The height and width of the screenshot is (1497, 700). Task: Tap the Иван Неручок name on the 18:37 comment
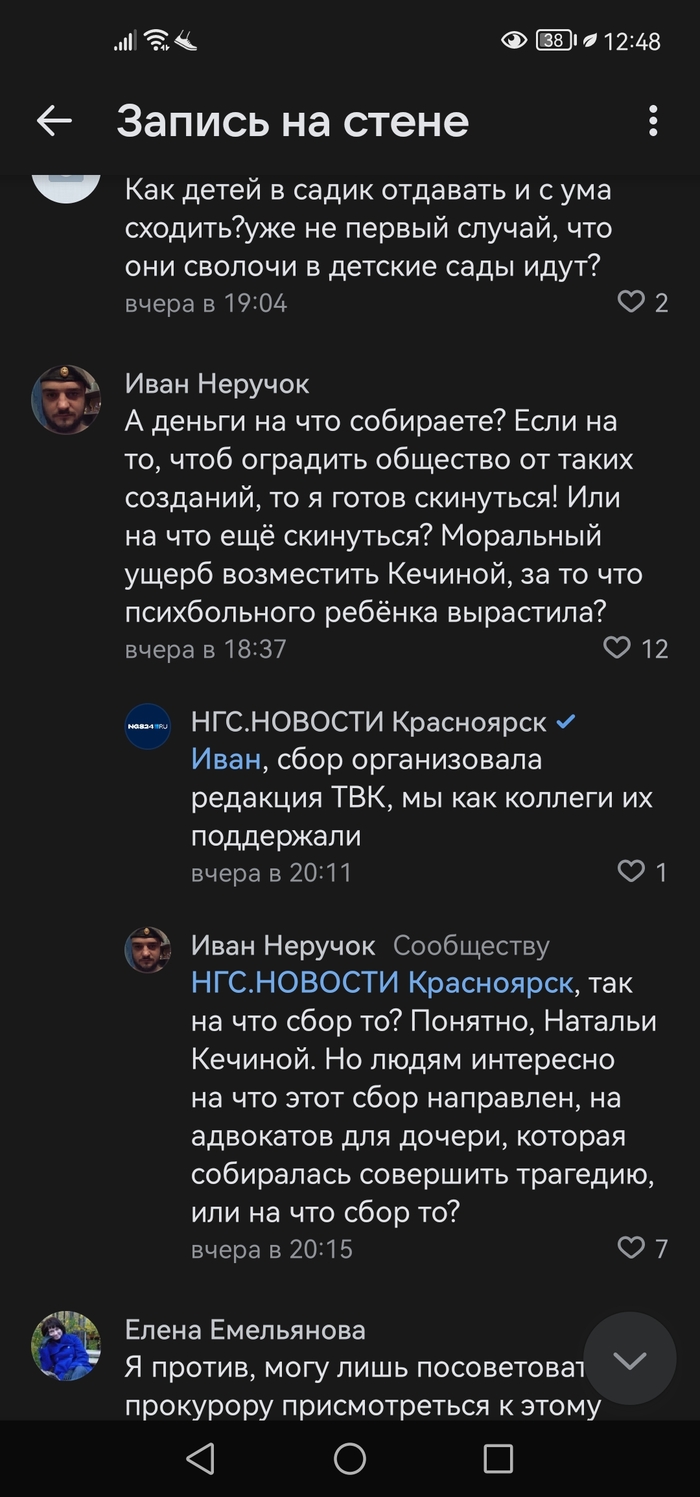tap(217, 384)
